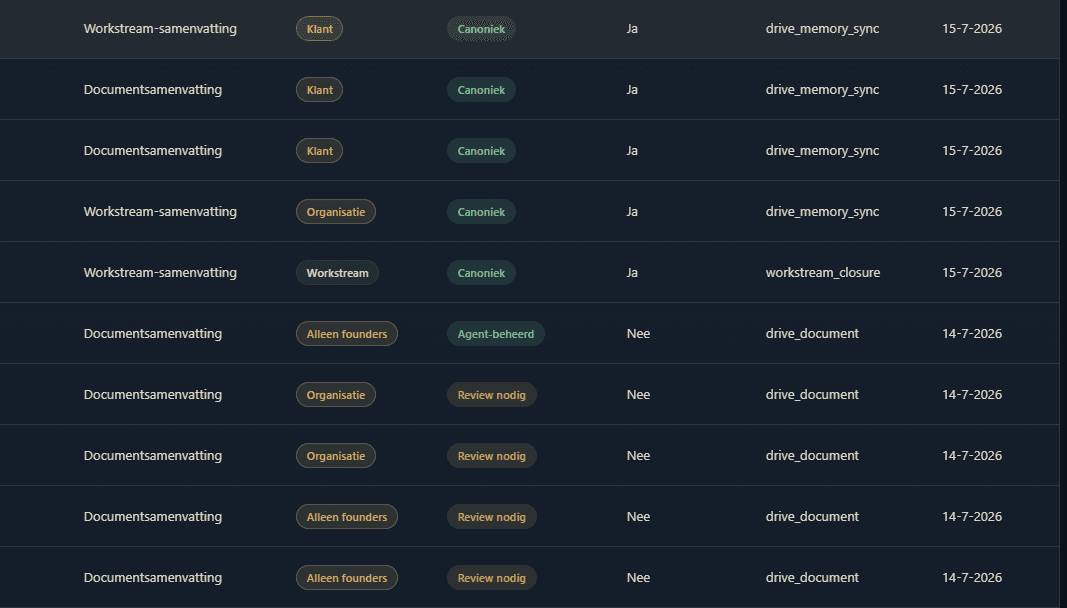Open the Workstream-samenvatting entry tagged Organisatie
This screenshot has height=608, width=1067.
pyautogui.click(x=160, y=212)
